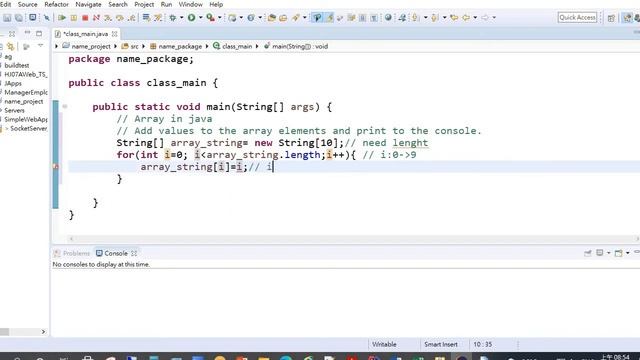Click the Debug bug icon
The height and width of the screenshot is (360, 640).
coord(173,18)
